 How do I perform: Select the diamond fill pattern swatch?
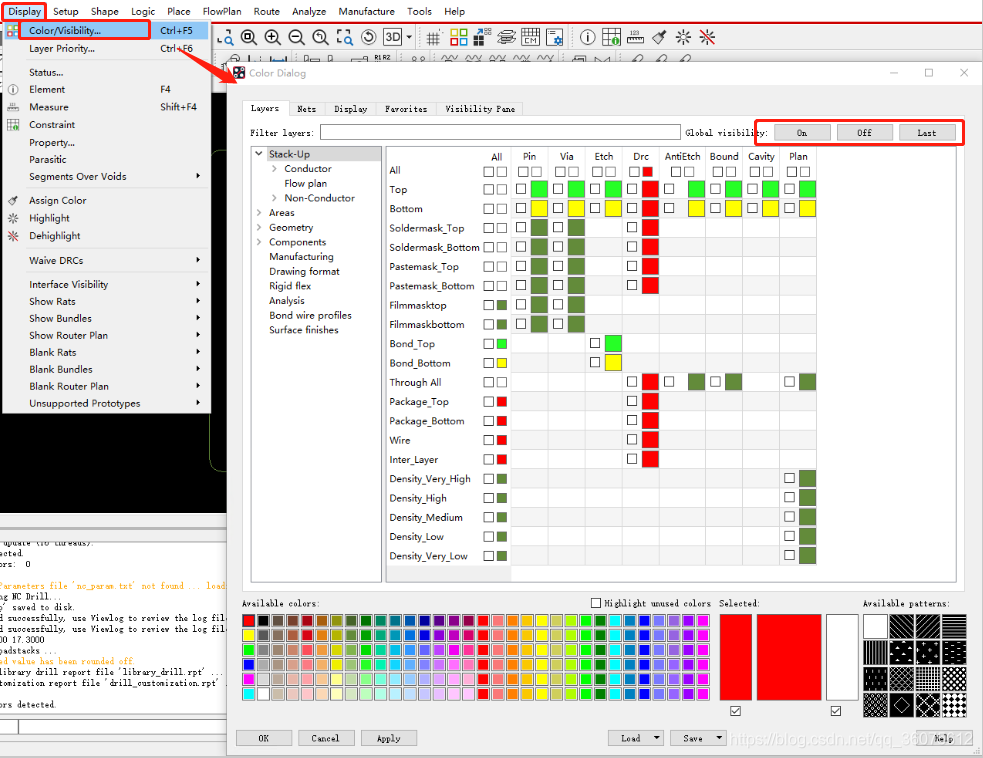click(x=902, y=705)
